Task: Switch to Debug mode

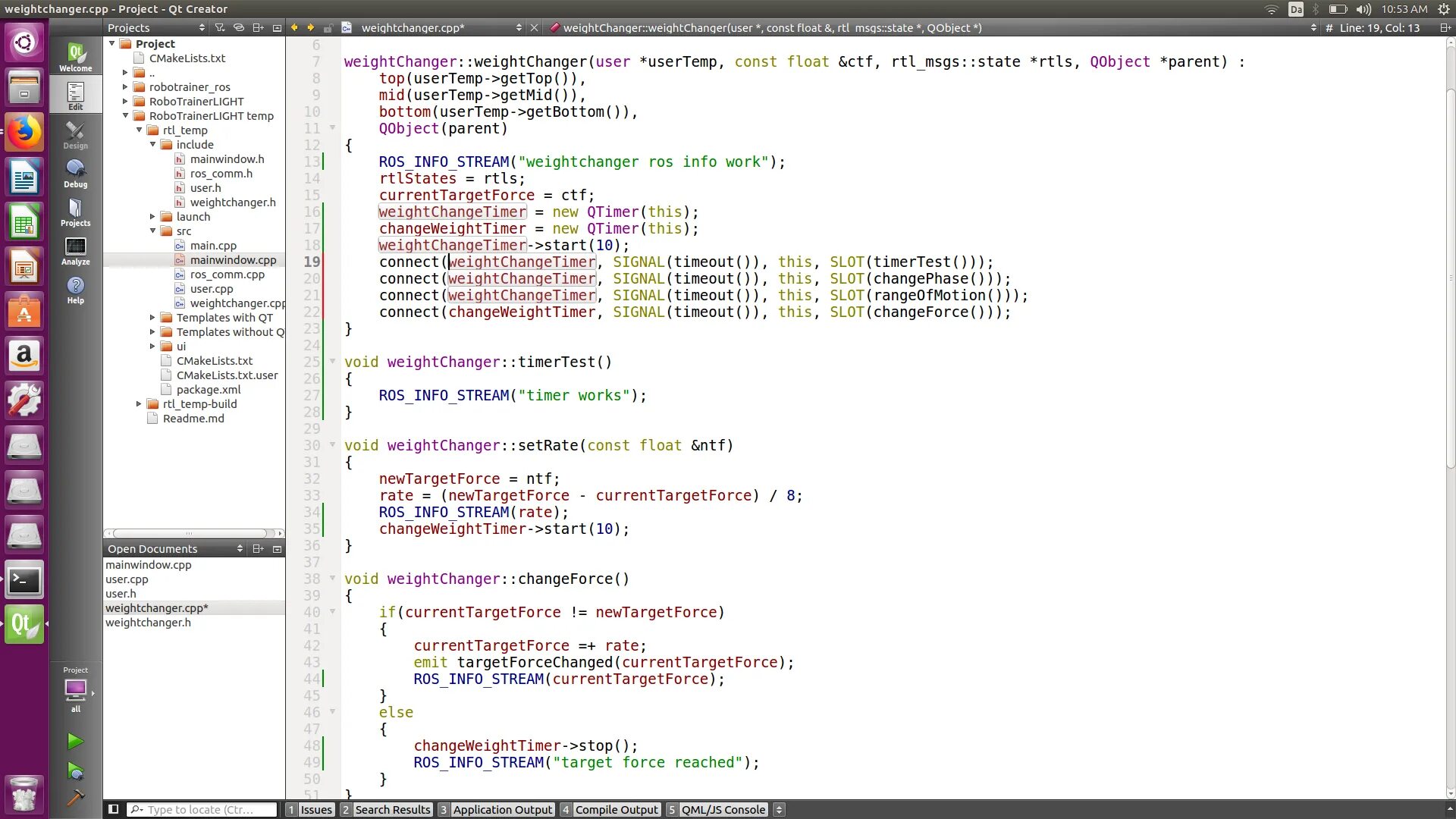Action: click(x=75, y=174)
